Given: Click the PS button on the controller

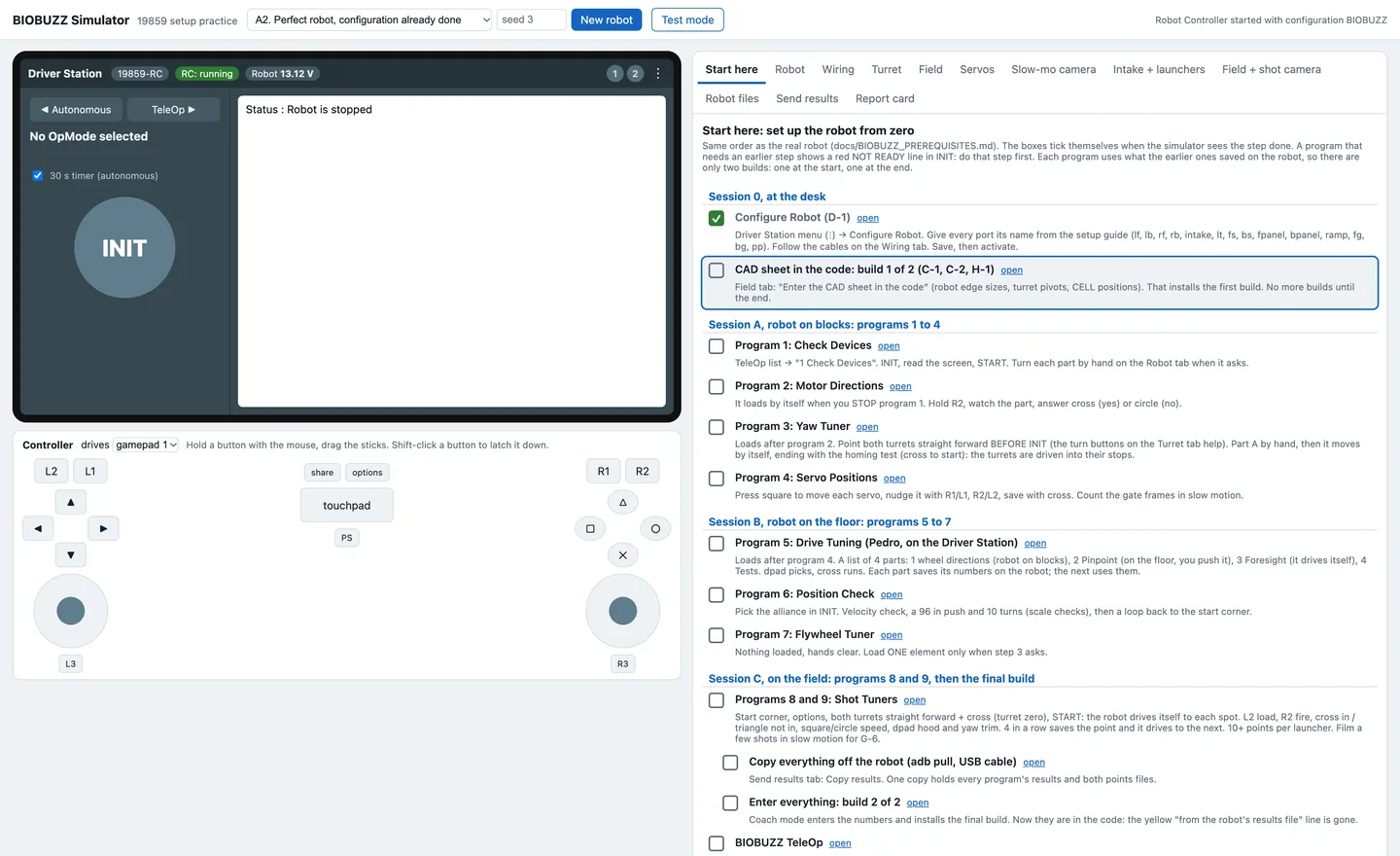Looking at the screenshot, I should click(x=347, y=538).
